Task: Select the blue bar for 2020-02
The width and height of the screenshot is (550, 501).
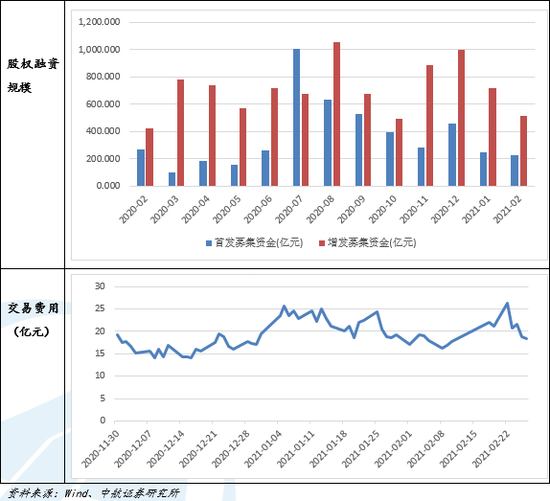Action: coord(141,168)
